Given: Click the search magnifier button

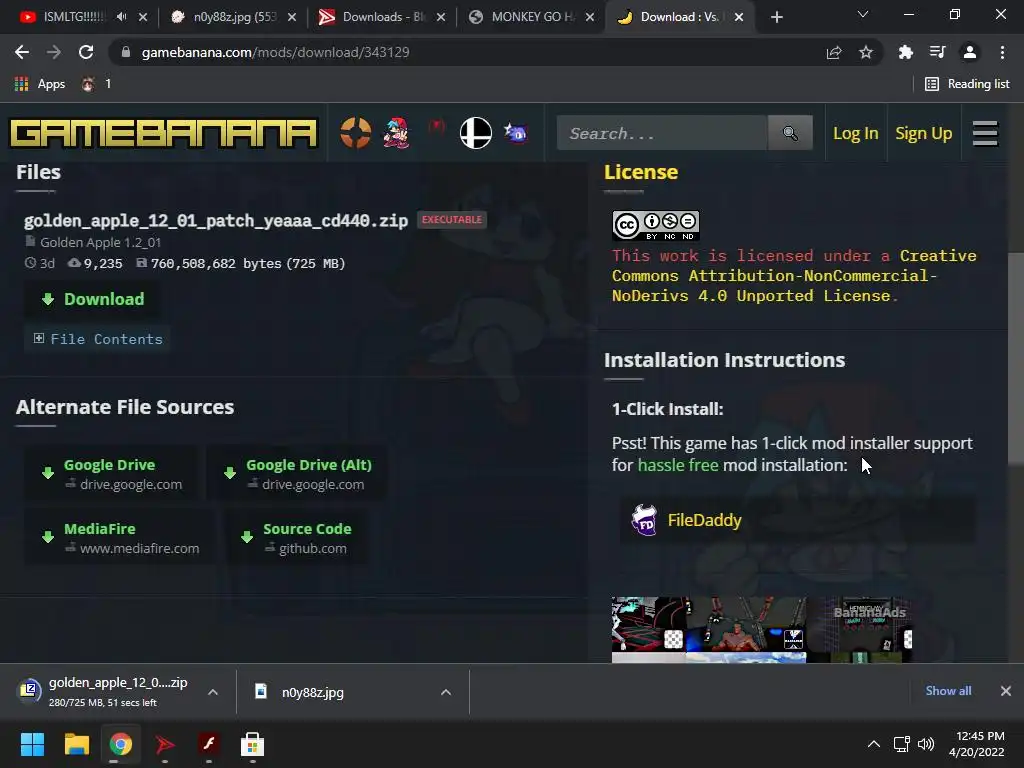Looking at the screenshot, I should 790,133.
